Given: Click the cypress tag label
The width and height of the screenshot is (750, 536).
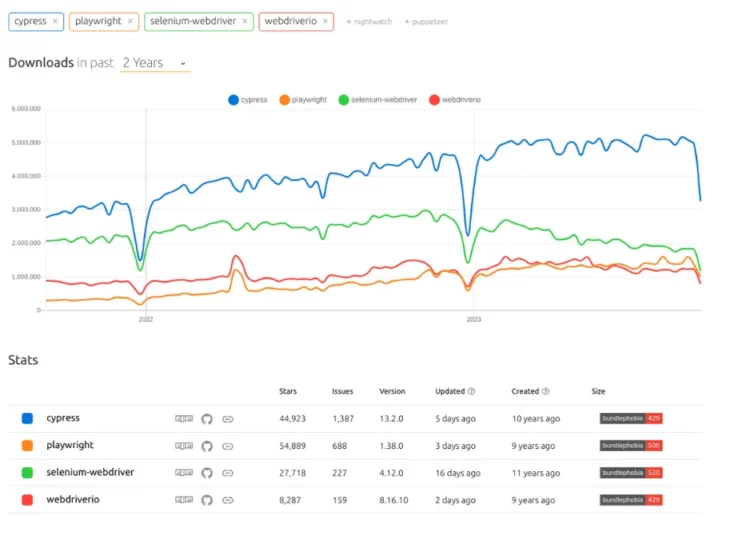Looking at the screenshot, I should 30,22.
